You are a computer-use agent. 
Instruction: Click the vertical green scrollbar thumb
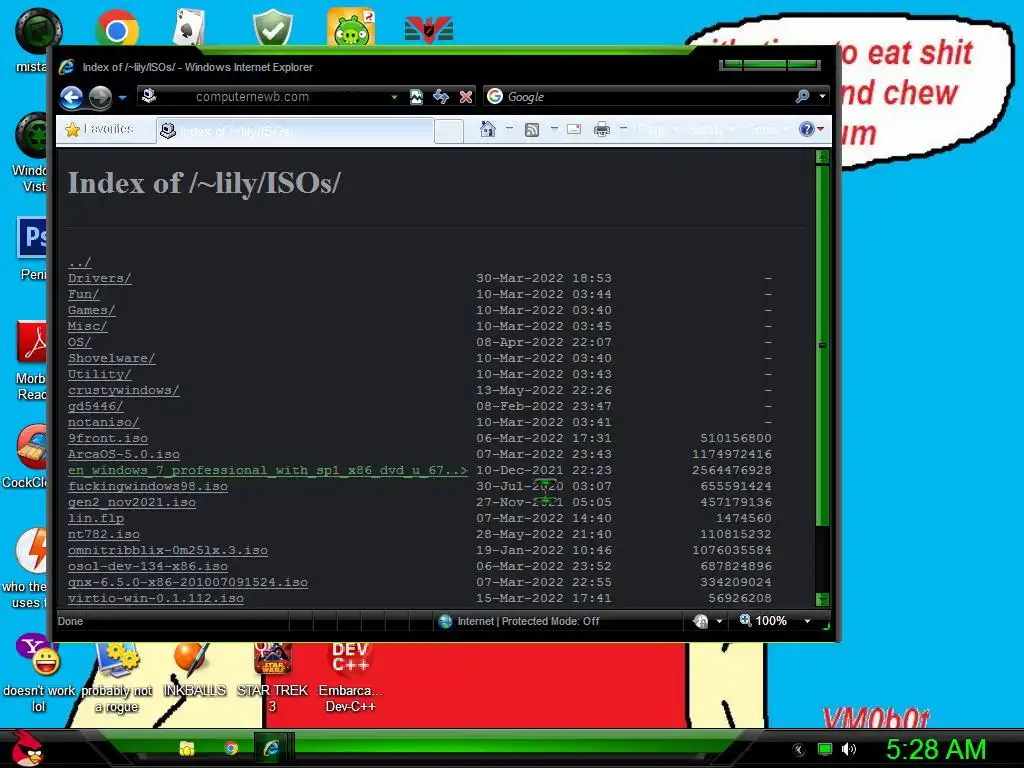coord(822,345)
